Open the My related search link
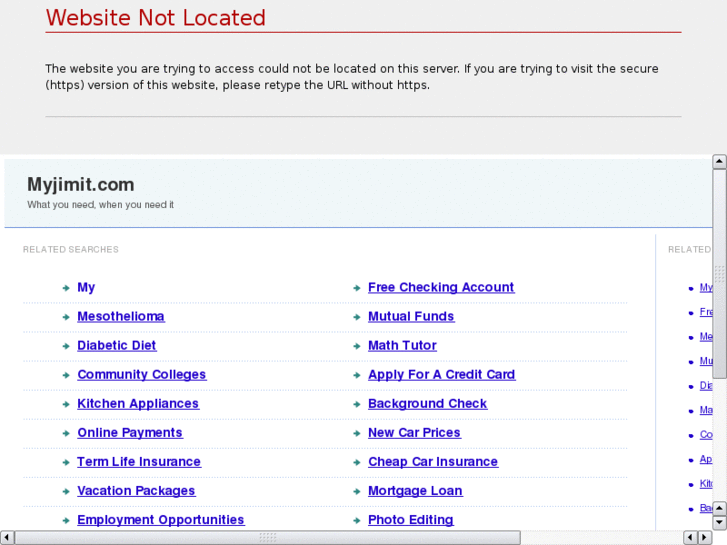 pyautogui.click(x=86, y=288)
